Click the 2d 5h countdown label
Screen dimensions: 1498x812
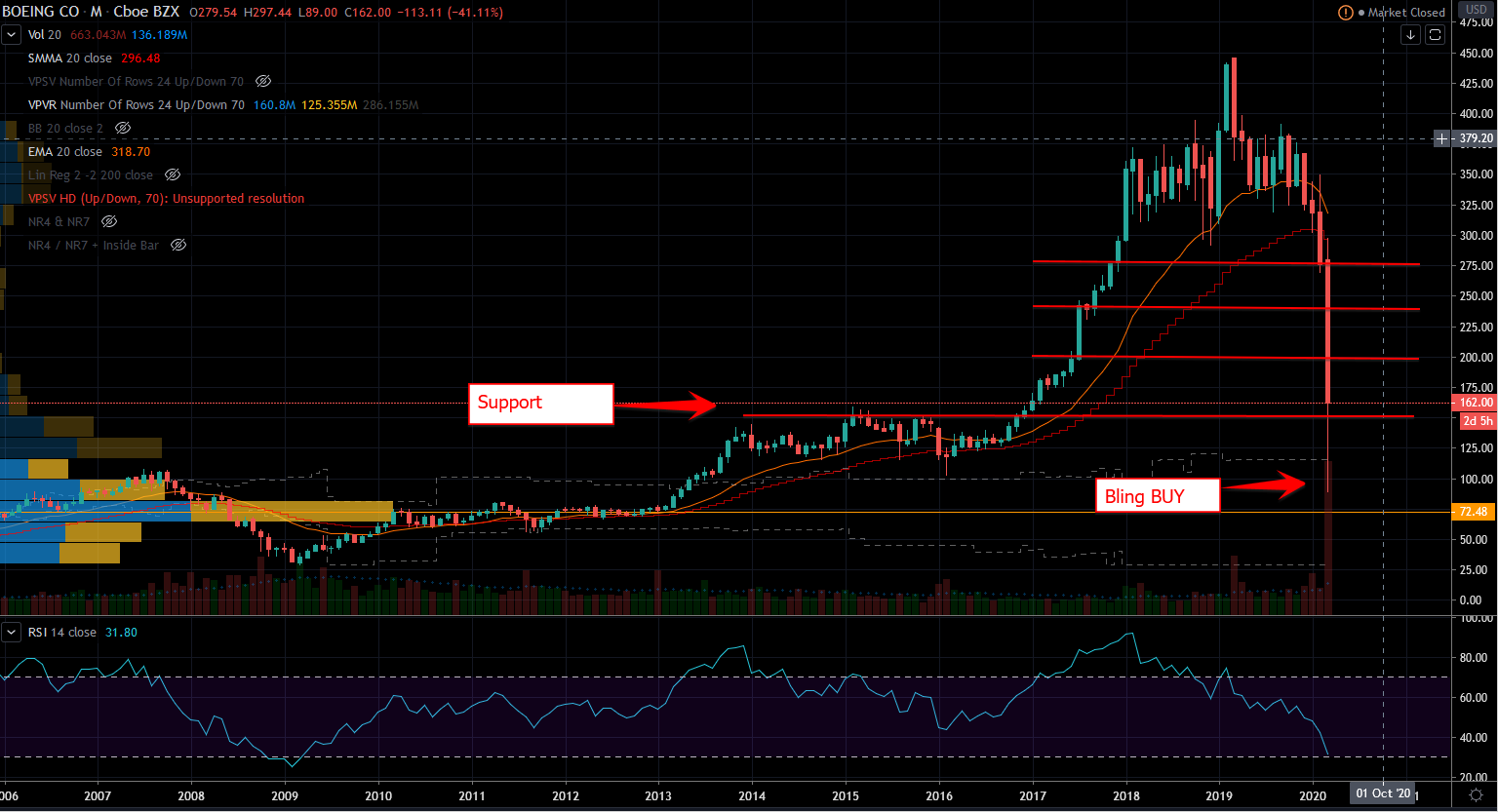[1478, 421]
